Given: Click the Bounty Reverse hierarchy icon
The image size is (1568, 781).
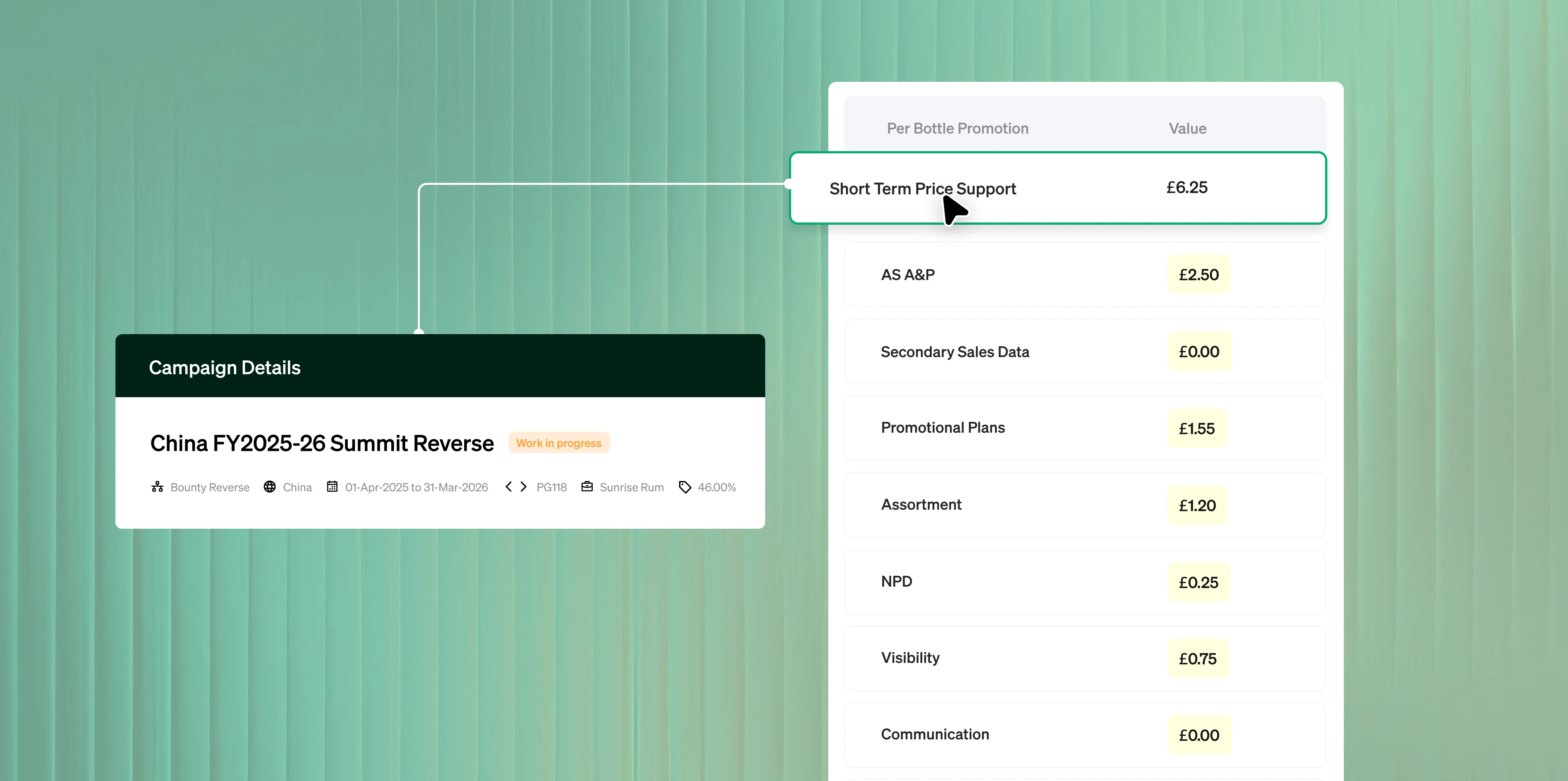Looking at the screenshot, I should point(157,487).
